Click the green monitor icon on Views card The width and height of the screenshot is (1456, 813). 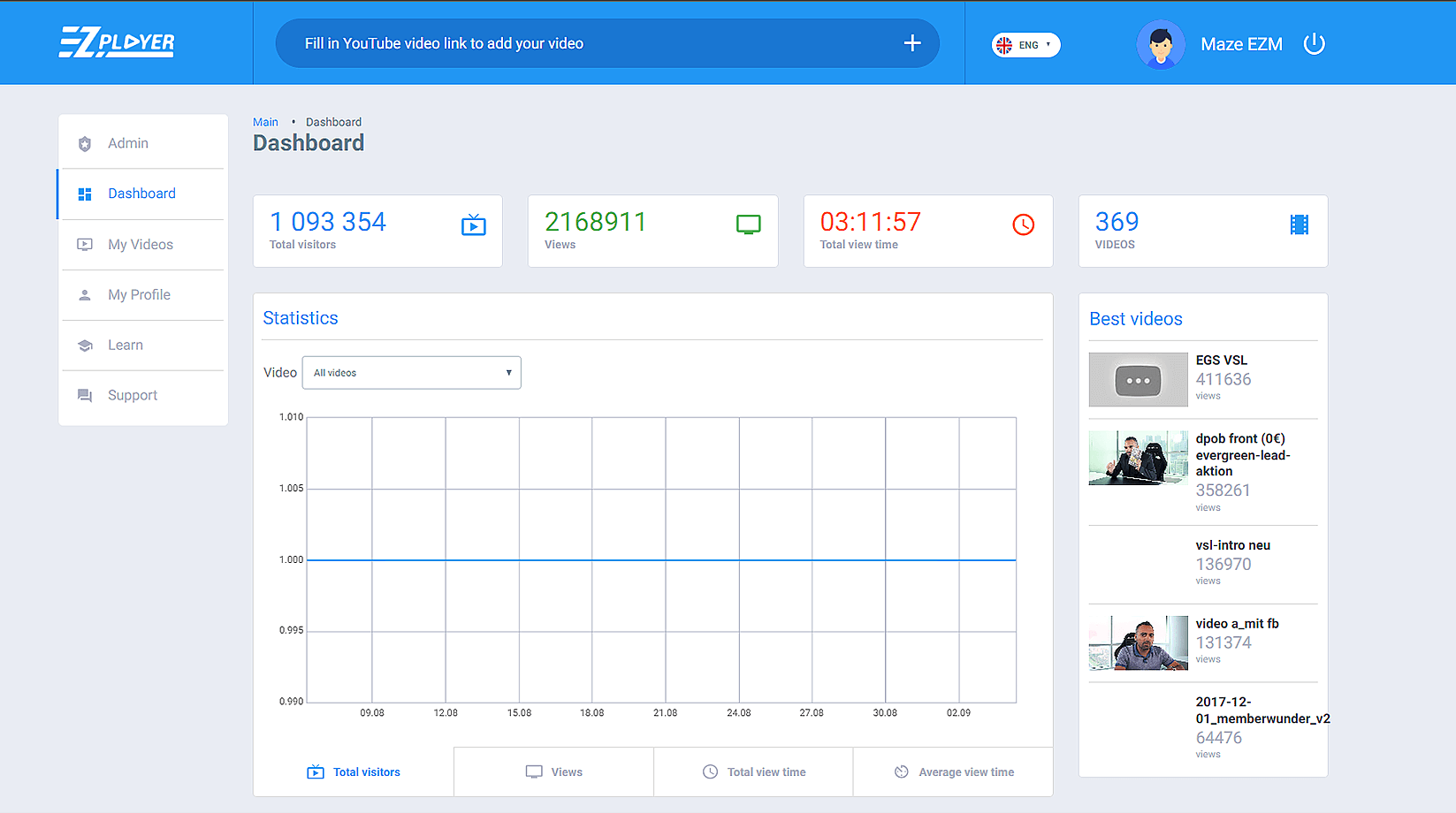(x=748, y=224)
